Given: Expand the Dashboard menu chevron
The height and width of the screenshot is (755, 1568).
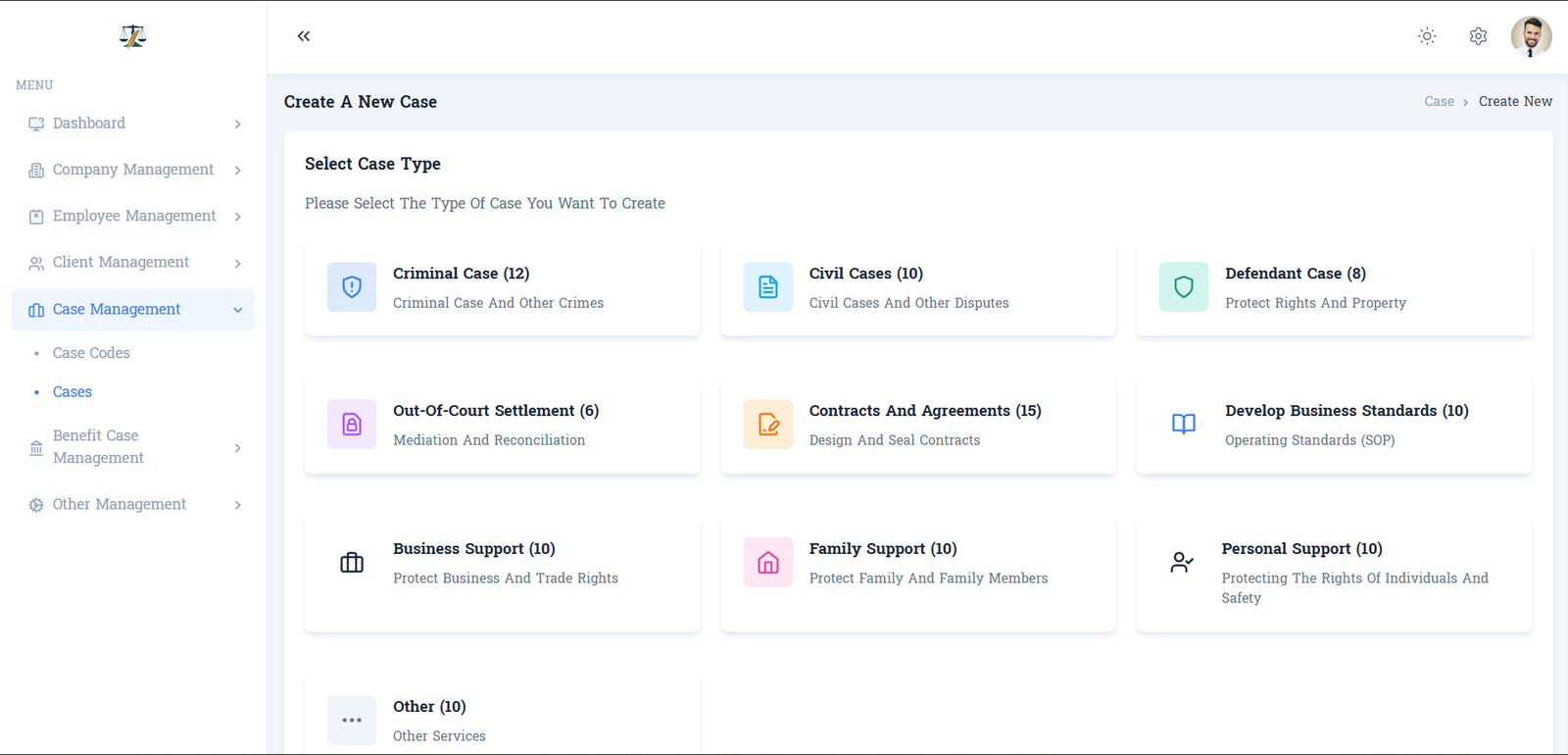Looking at the screenshot, I should click(237, 124).
